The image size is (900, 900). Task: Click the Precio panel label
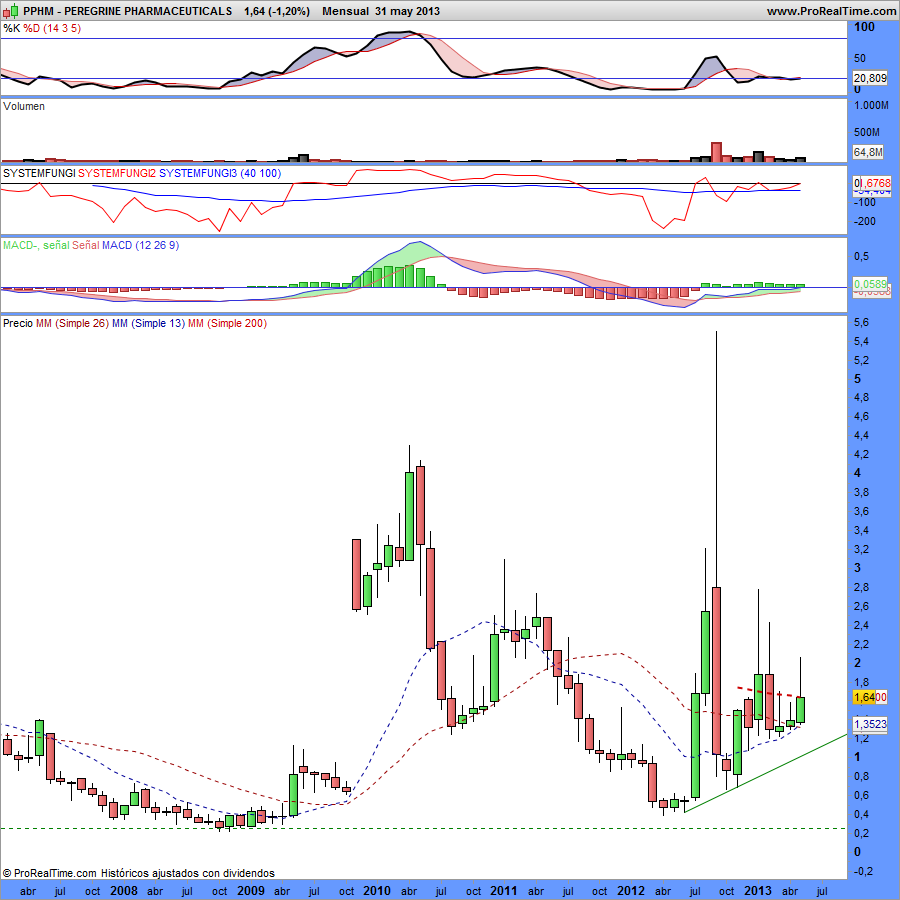pos(18,323)
